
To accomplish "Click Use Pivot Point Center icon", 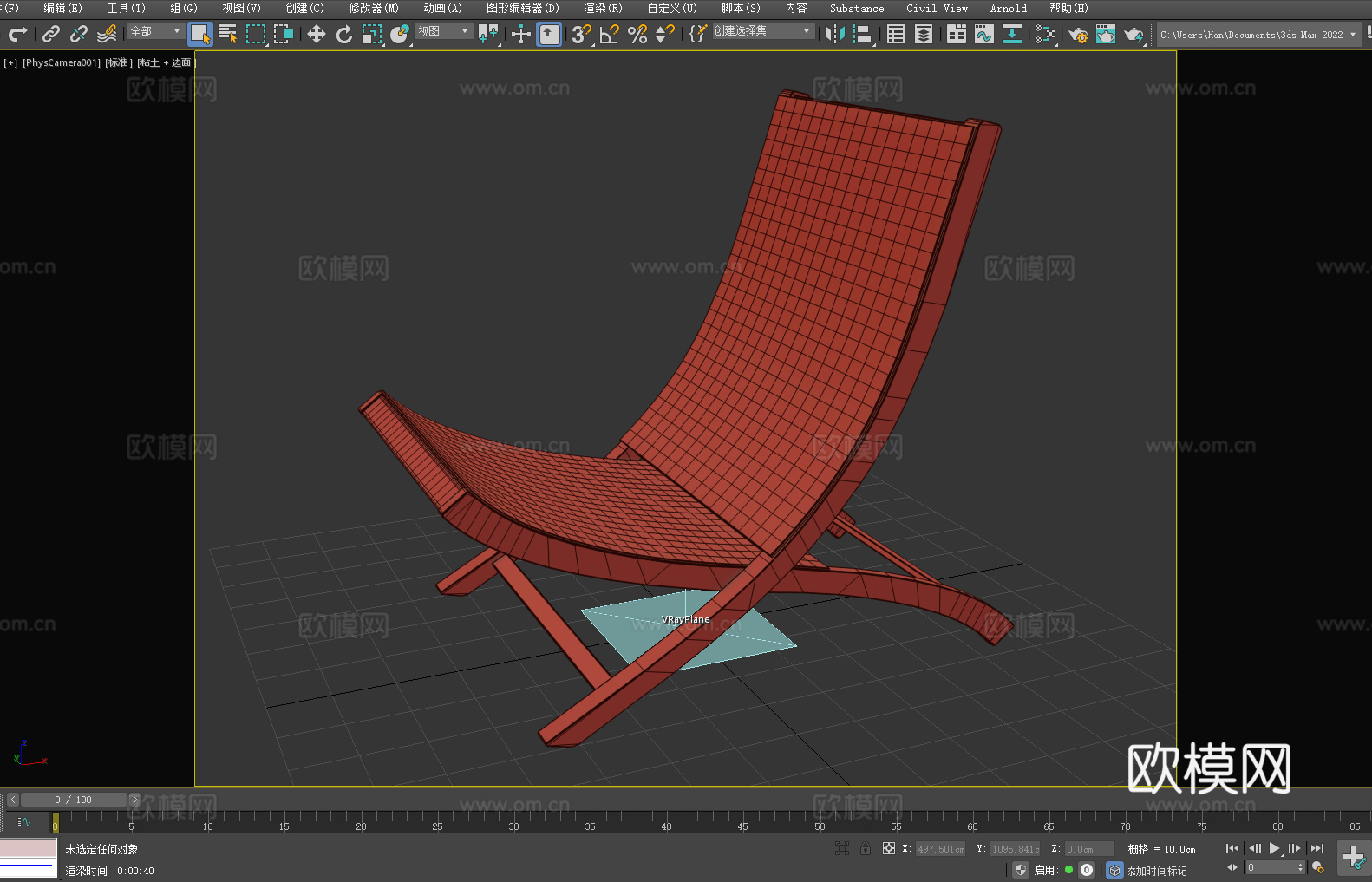I will pos(488,34).
